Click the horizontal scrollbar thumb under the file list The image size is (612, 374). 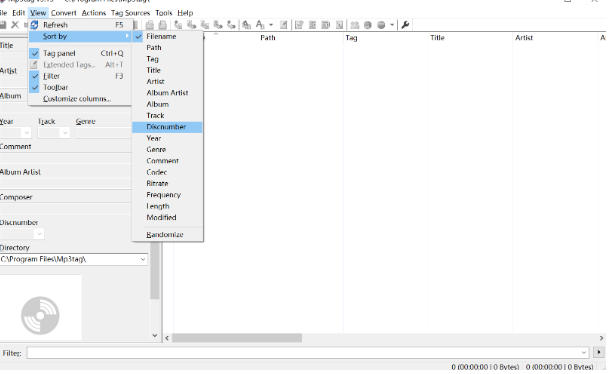[x=237, y=338]
